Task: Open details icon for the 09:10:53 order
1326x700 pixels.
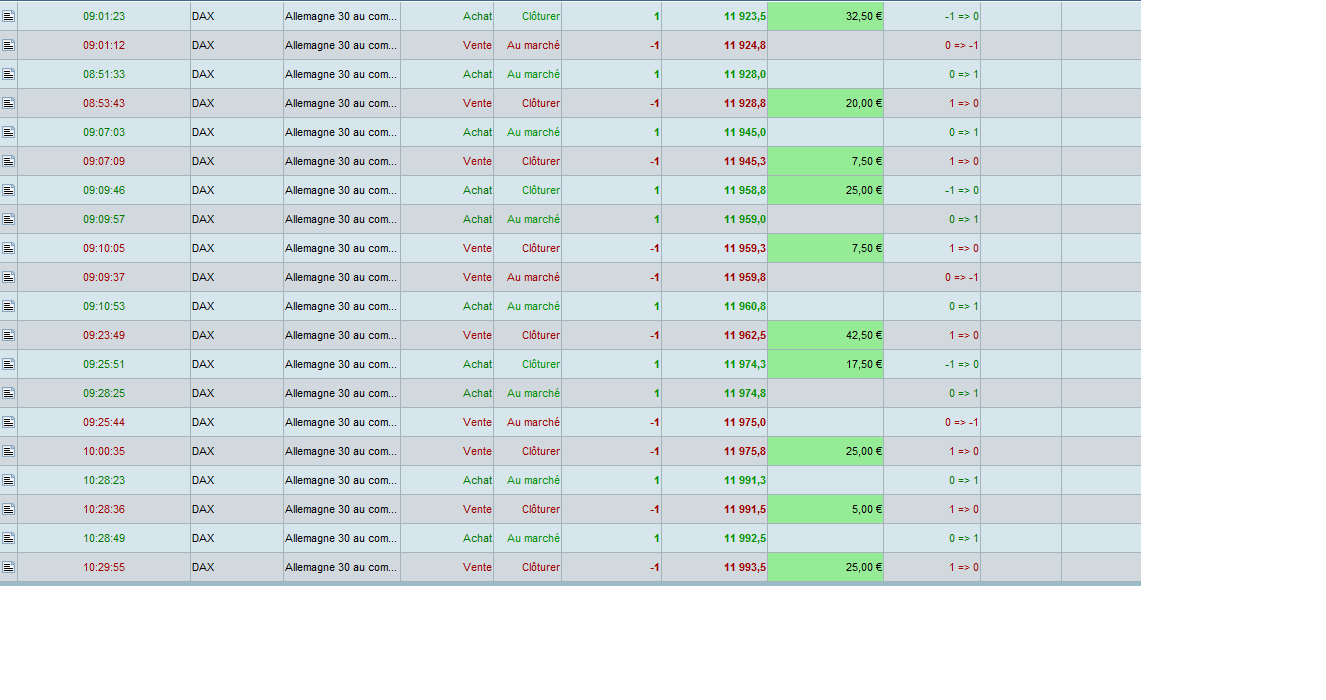Action: (8, 306)
